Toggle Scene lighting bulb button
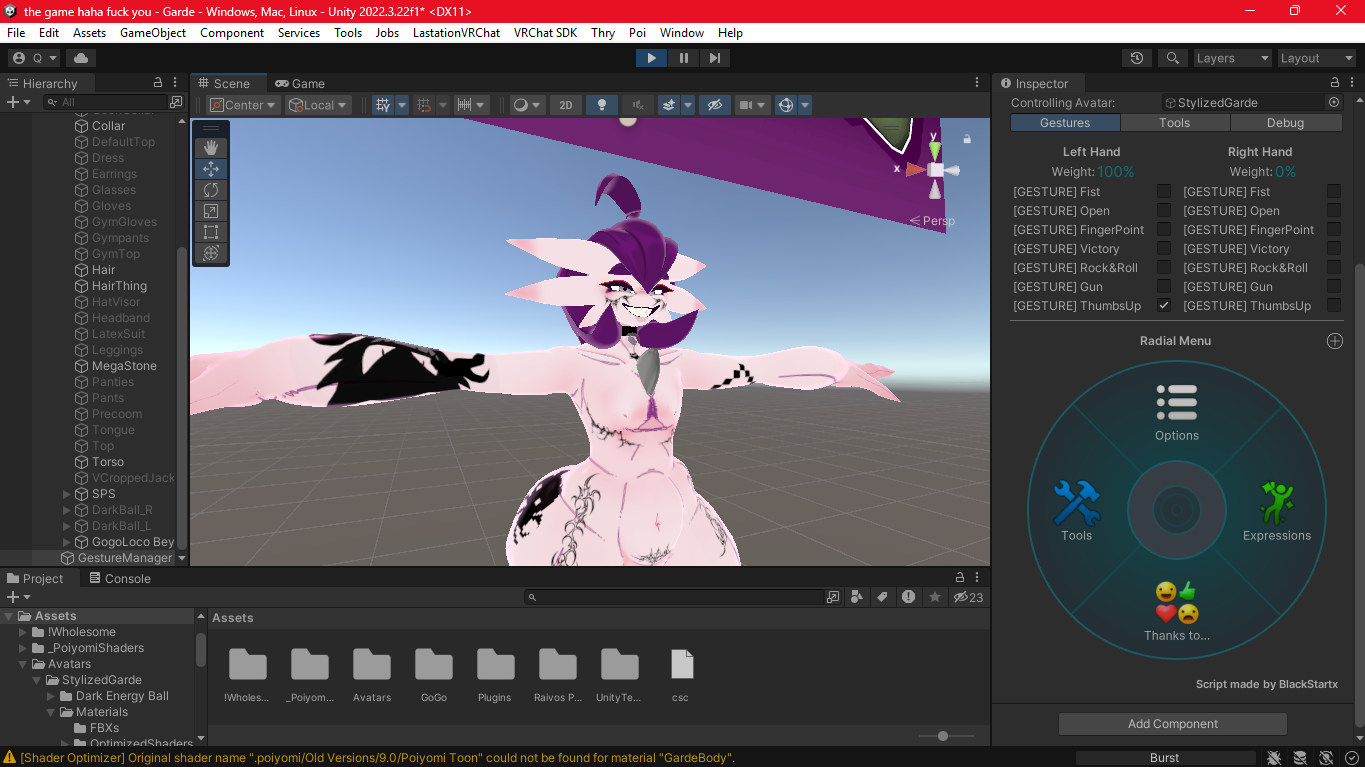The width and height of the screenshot is (1365, 767). coord(601,105)
